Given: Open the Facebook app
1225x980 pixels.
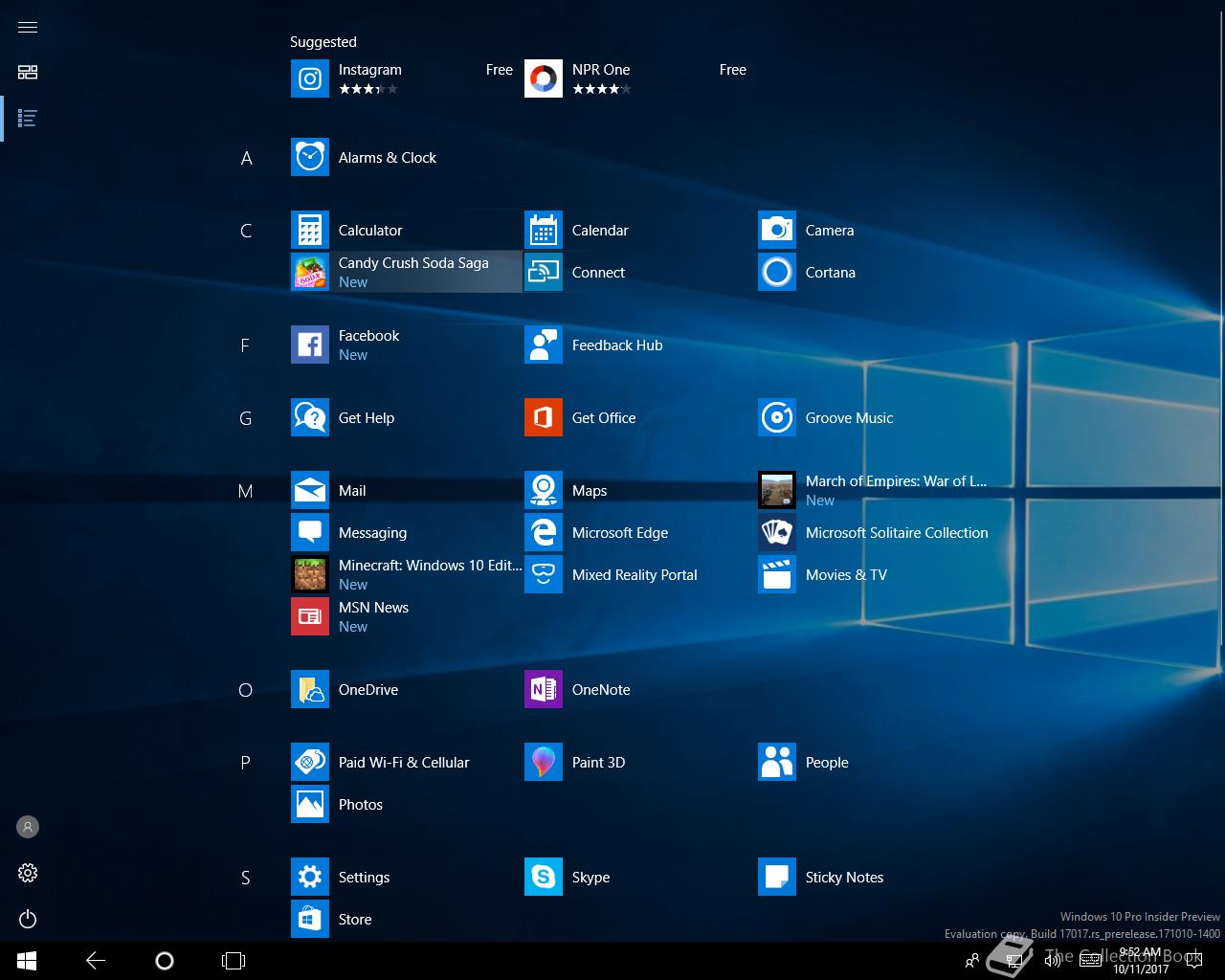Looking at the screenshot, I should tap(406, 345).
